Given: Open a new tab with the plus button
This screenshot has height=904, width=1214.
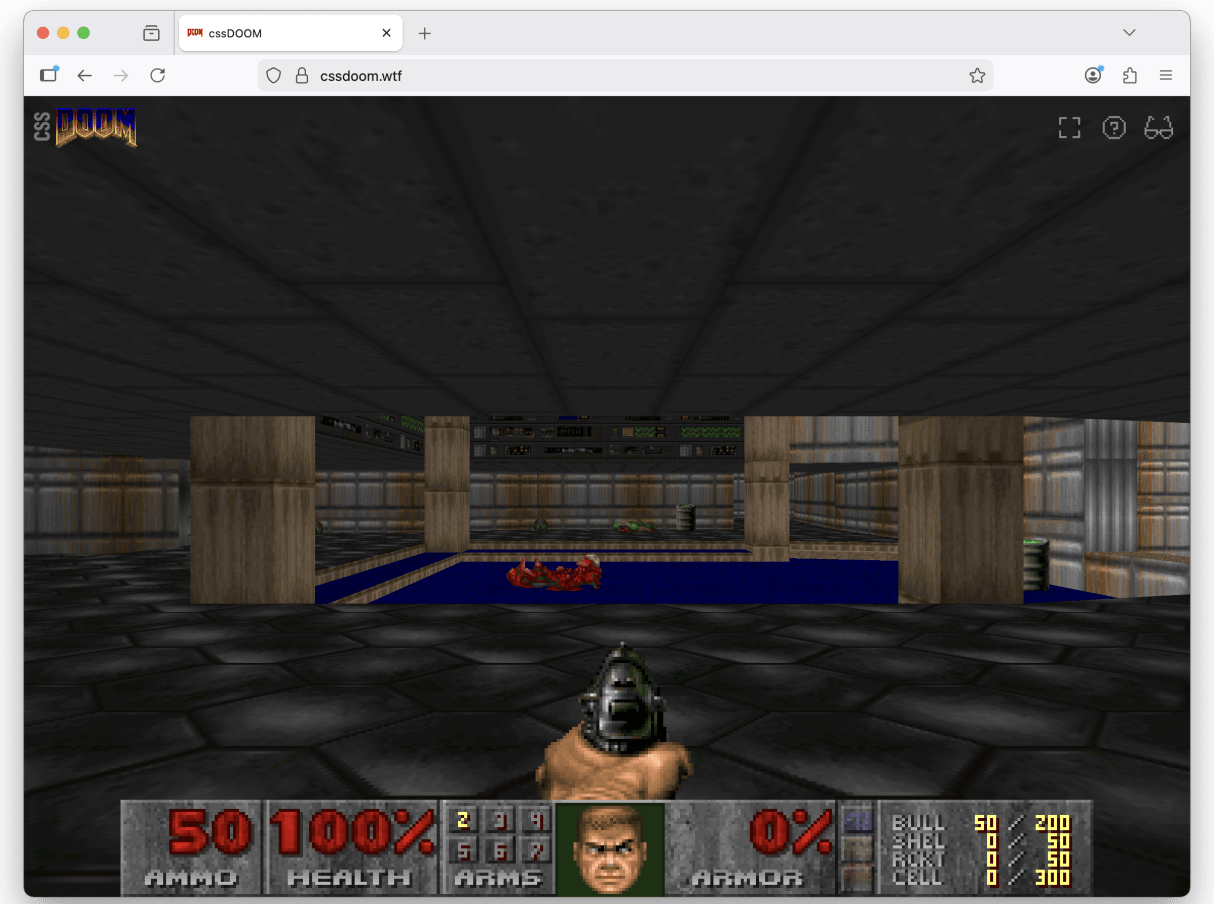Looking at the screenshot, I should click(x=424, y=32).
